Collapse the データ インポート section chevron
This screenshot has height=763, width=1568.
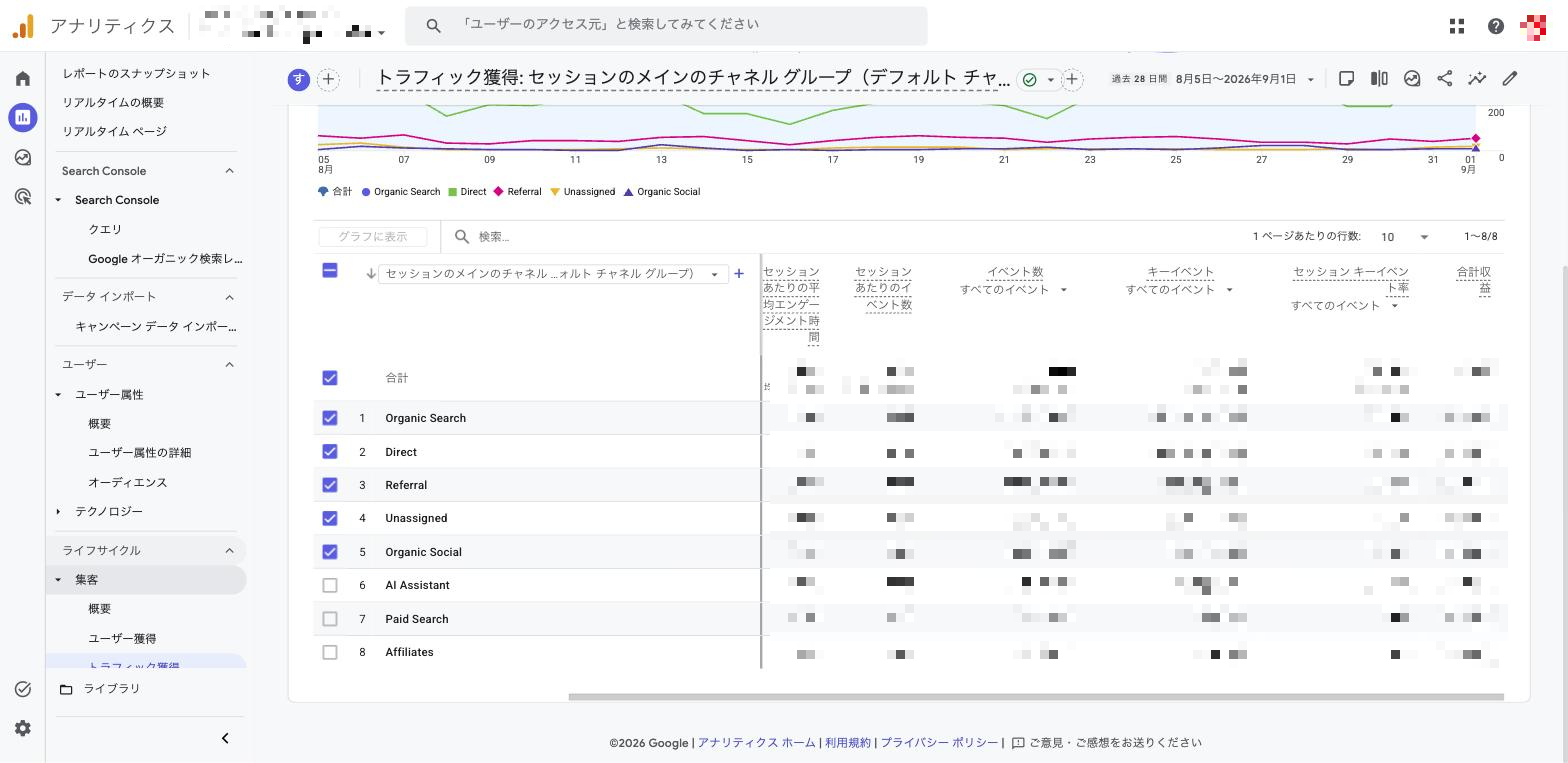[x=229, y=297]
